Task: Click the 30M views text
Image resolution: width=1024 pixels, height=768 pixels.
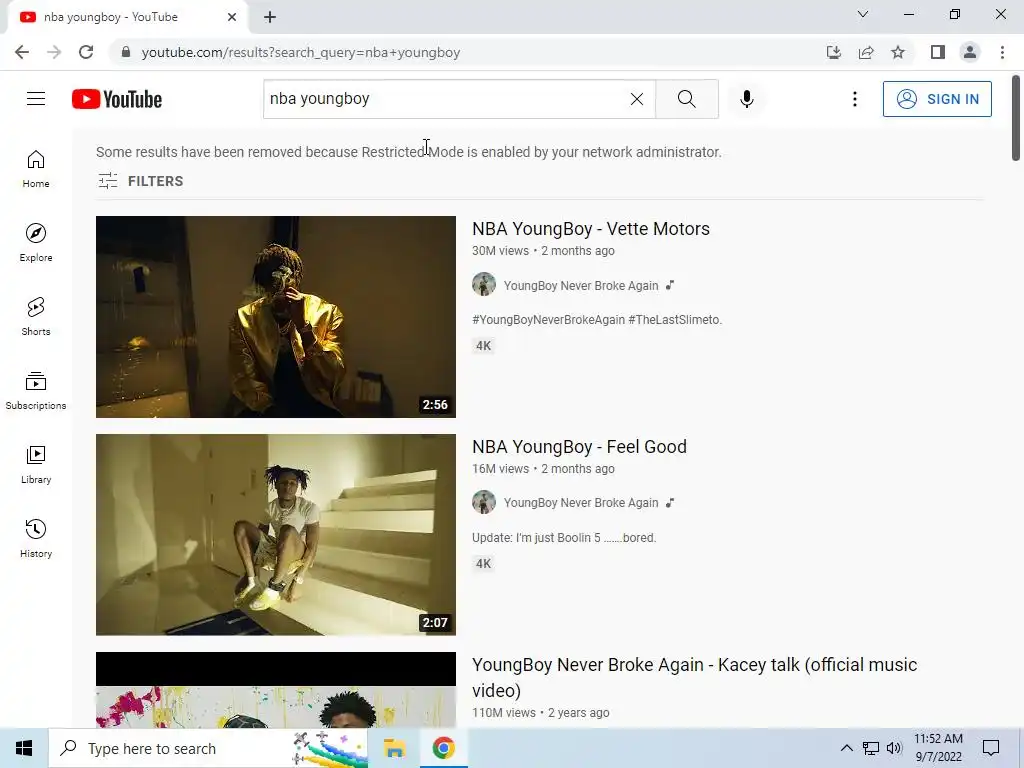Action: point(500,251)
